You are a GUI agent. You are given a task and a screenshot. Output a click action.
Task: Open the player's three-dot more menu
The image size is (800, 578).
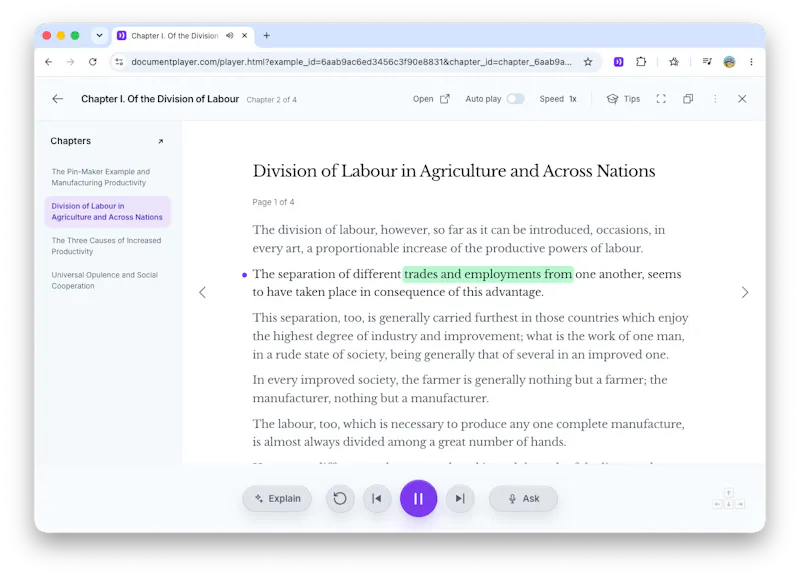[715, 99]
